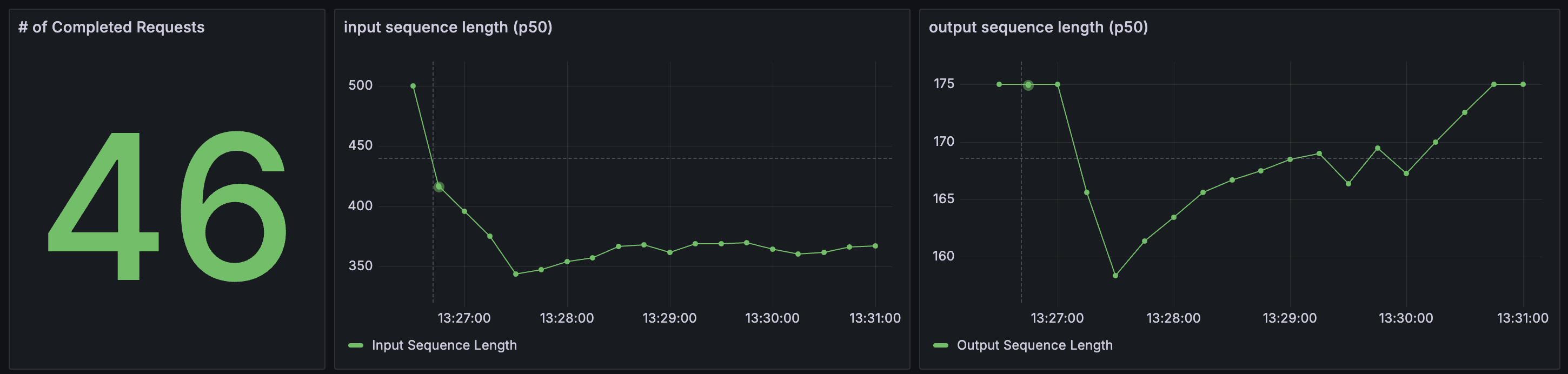Click the lowest point on the output chart
Viewport: 1568px width, 374px height.
click(x=1115, y=276)
